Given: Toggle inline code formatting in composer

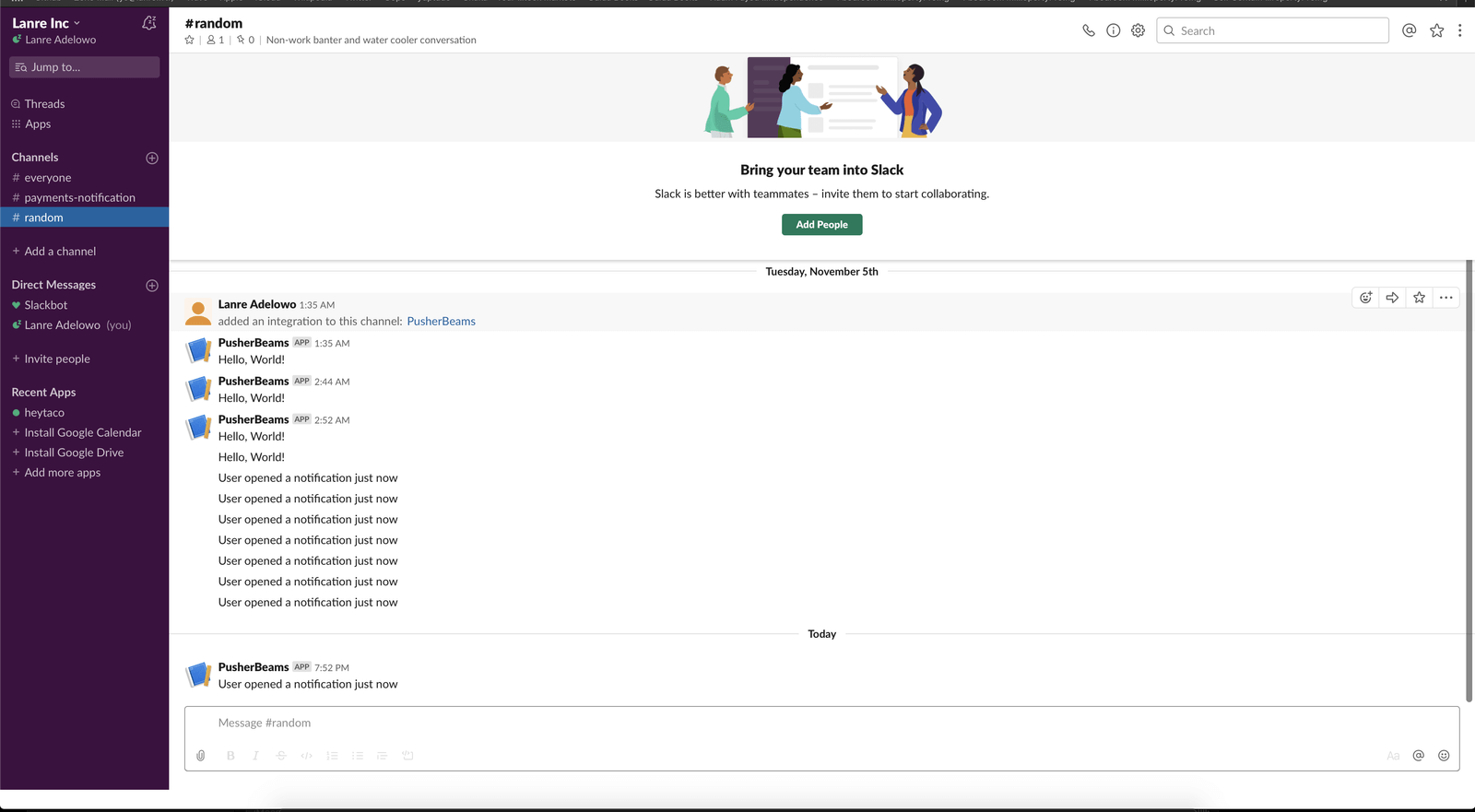Looking at the screenshot, I should (306, 756).
